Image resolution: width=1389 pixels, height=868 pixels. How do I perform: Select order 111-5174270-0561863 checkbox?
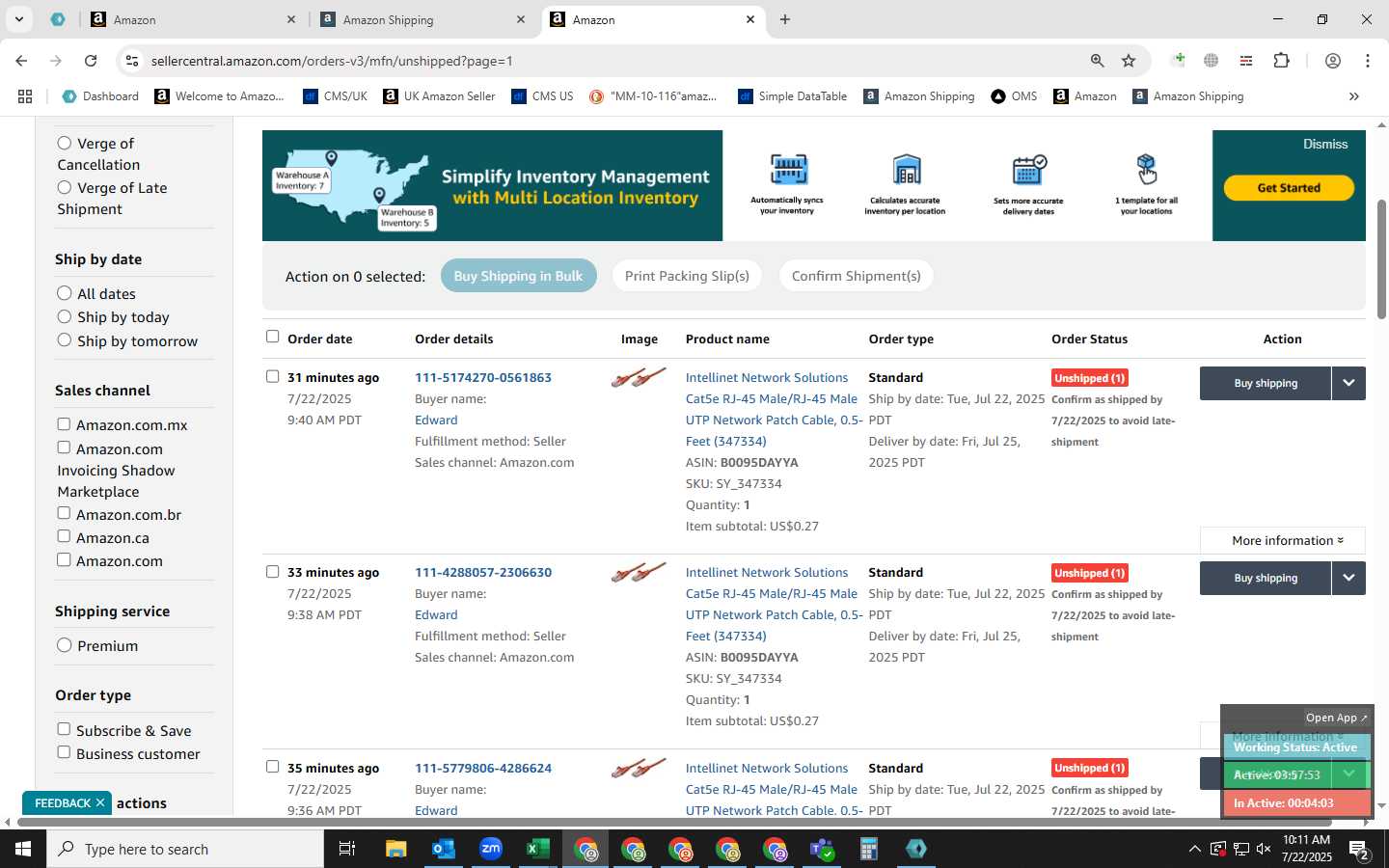[x=272, y=376]
